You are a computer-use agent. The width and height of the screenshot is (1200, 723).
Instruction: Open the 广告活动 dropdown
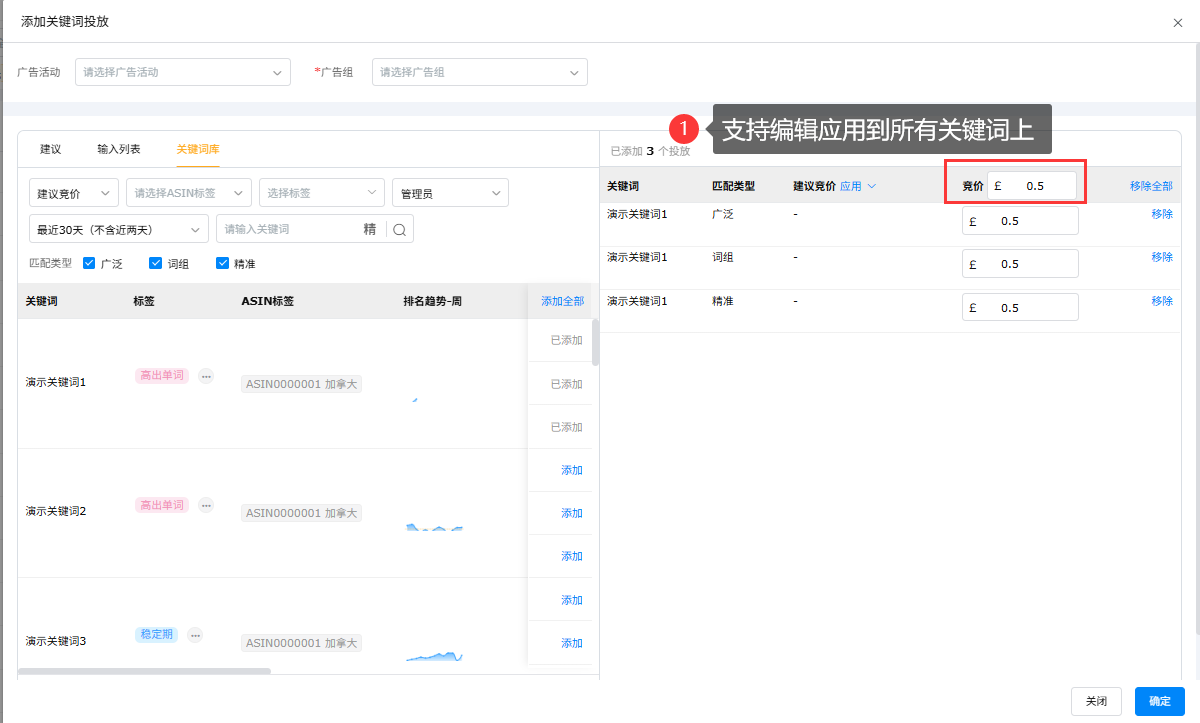[182, 72]
